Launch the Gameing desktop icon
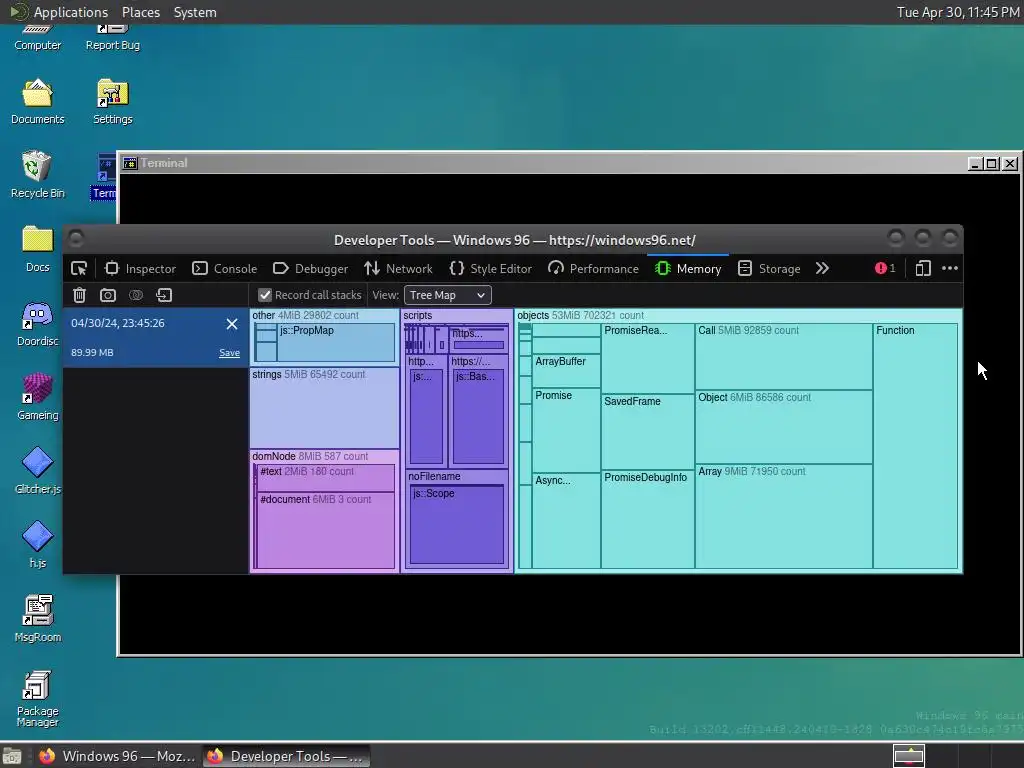The image size is (1024, 768). (37, 396)
